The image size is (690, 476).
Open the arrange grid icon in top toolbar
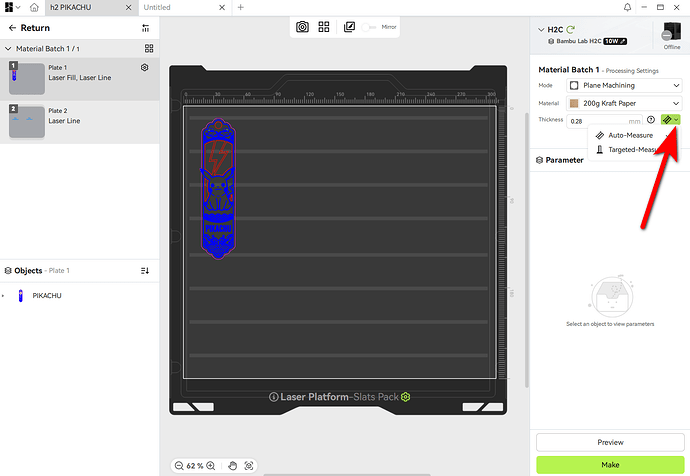point(324,27)
